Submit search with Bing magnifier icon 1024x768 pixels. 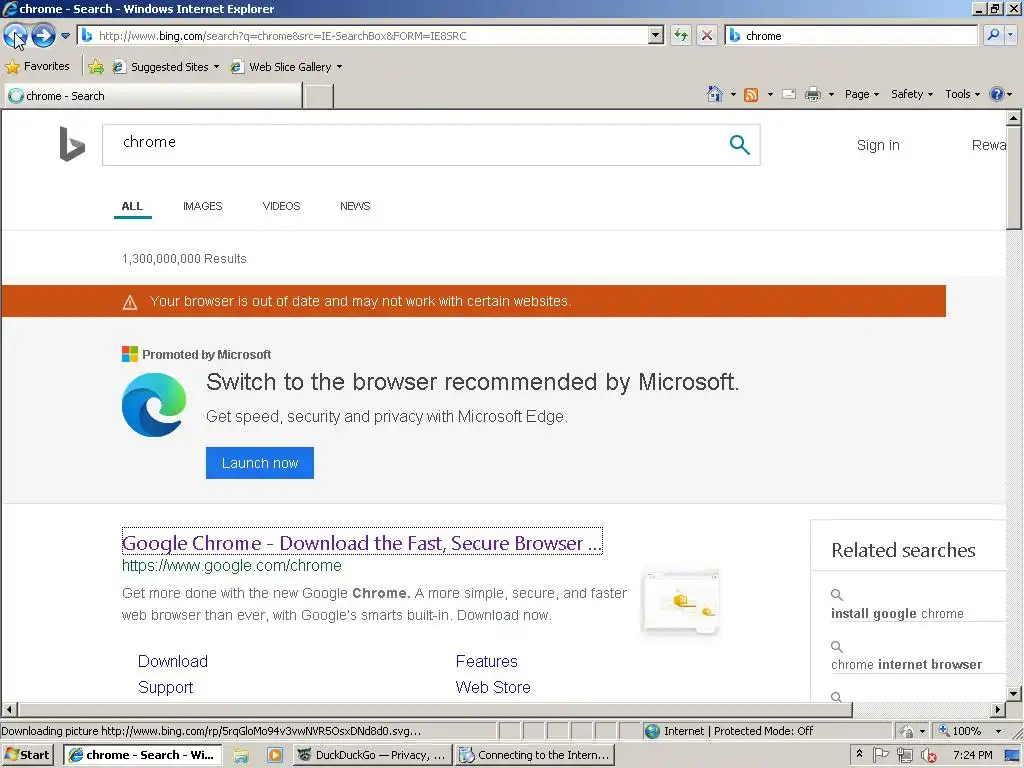(739, 144)
